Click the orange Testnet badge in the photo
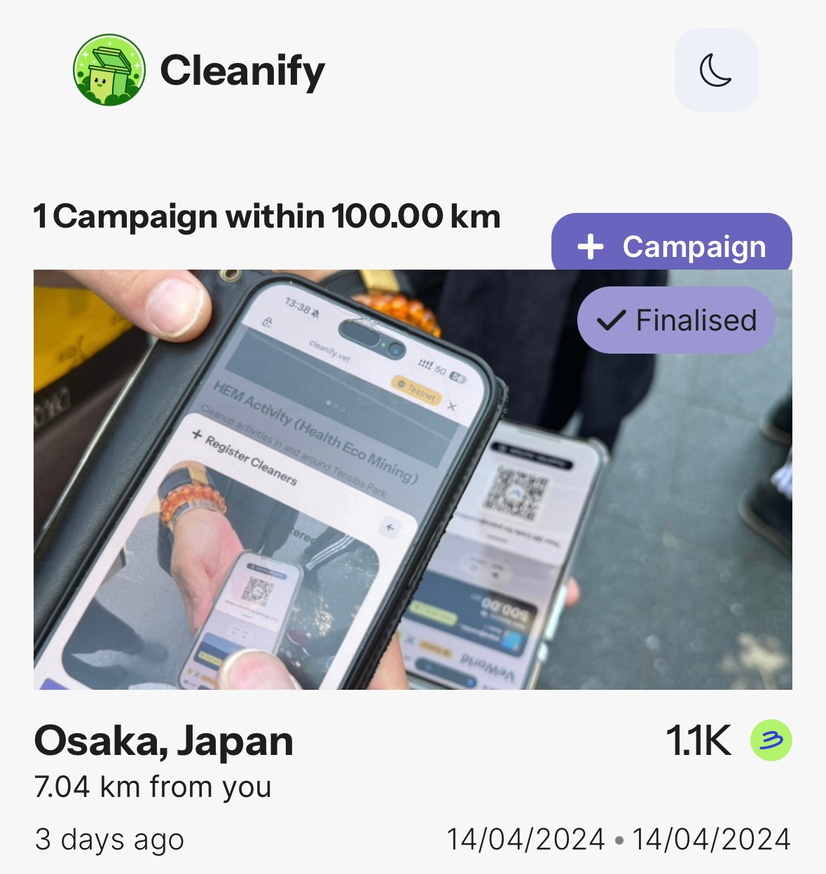This screenshot has width=826, height=874. (x=416, y=390)
